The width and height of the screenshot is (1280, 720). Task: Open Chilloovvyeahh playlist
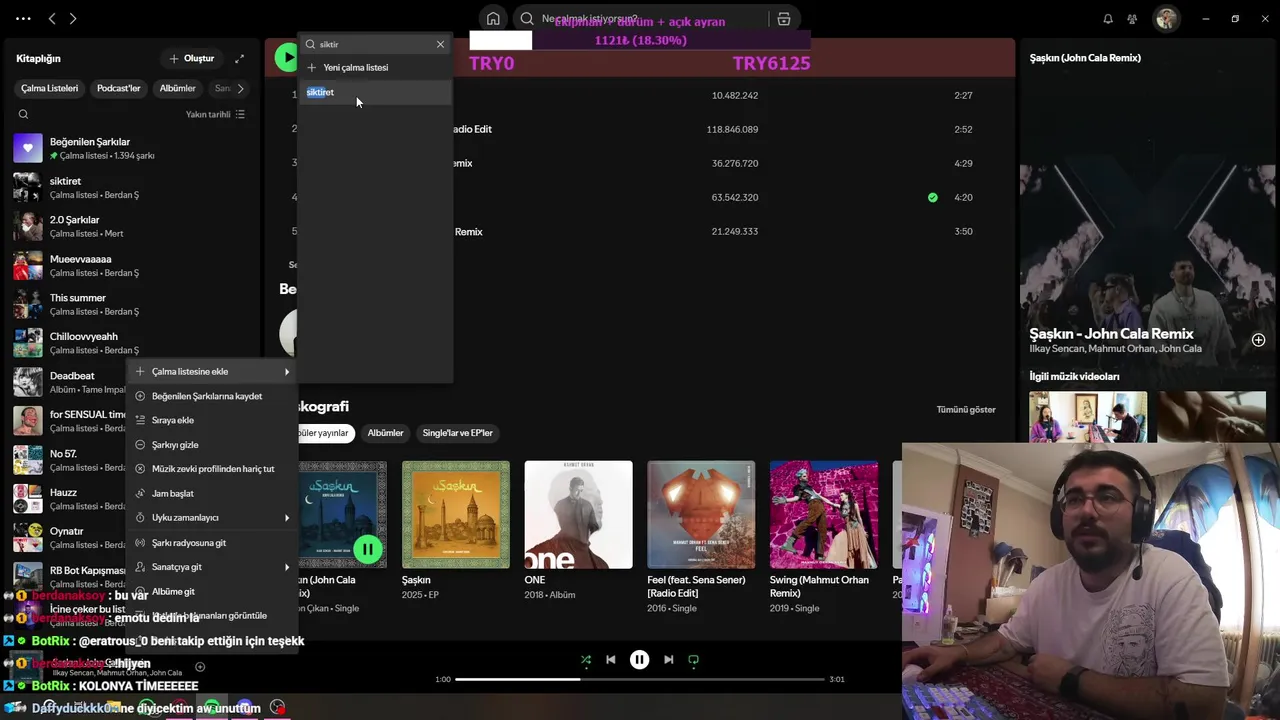130,343
